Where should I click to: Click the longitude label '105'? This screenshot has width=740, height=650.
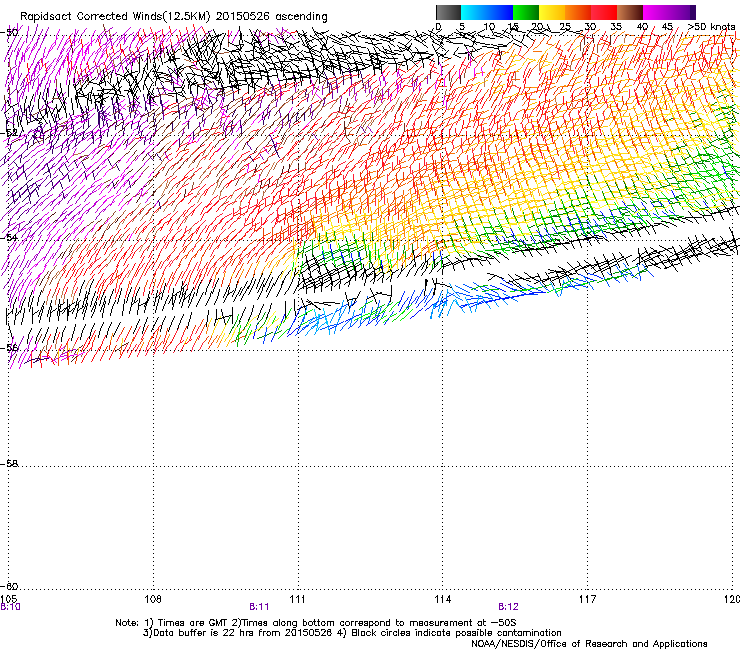[x=8, y=599]
